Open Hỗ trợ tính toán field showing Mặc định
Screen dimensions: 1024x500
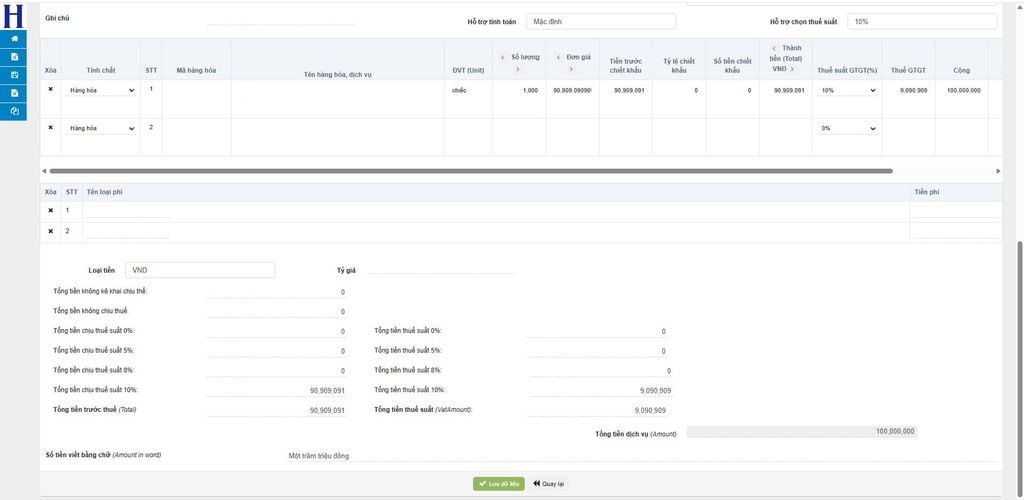tap(615, 21)
